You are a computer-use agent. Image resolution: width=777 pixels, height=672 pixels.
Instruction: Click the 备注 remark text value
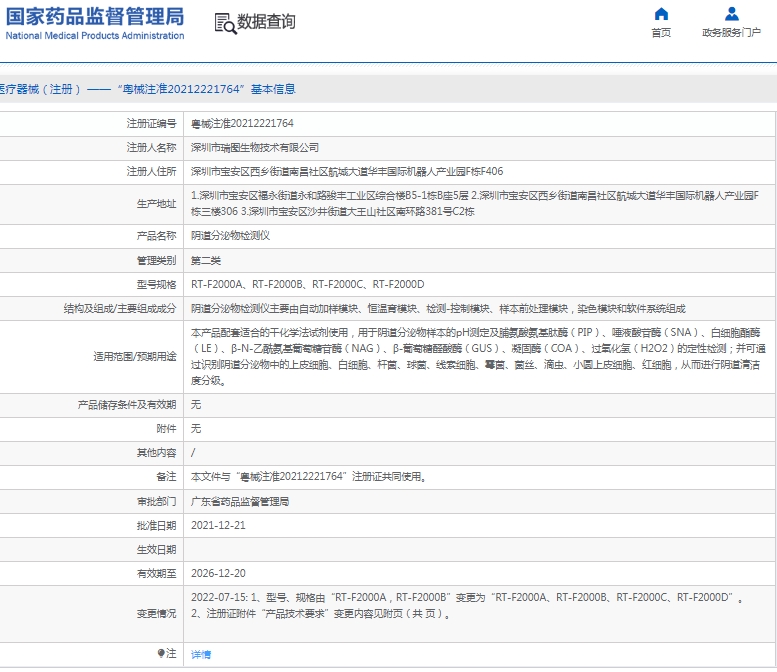tap(308, 477)
